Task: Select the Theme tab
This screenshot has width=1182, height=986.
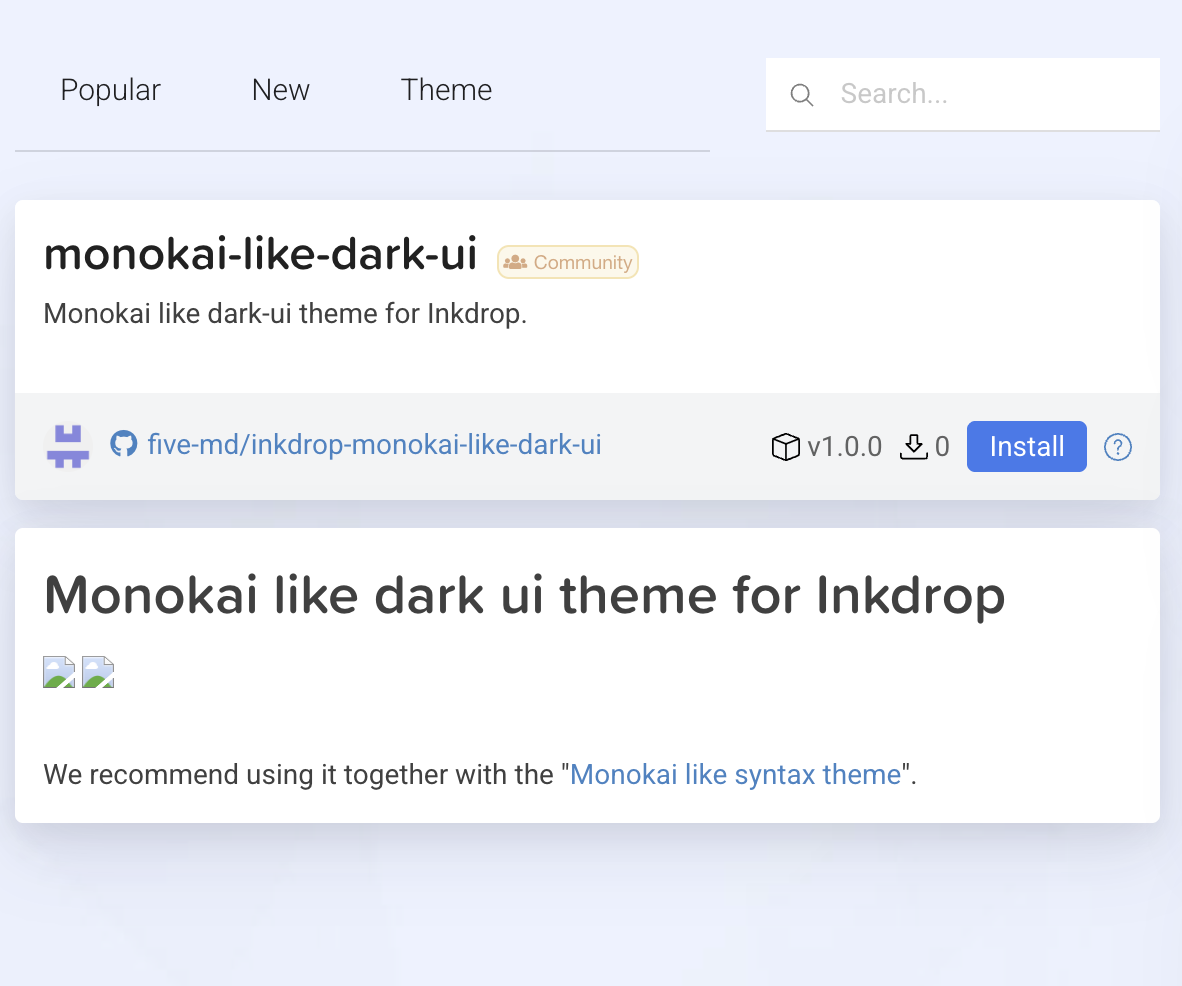Action: pyautogui.click(x=446, y=90)
